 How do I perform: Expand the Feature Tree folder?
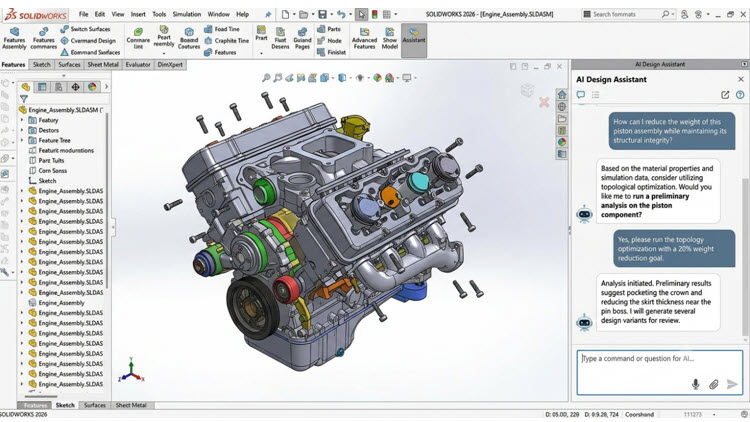coord(22,140)
